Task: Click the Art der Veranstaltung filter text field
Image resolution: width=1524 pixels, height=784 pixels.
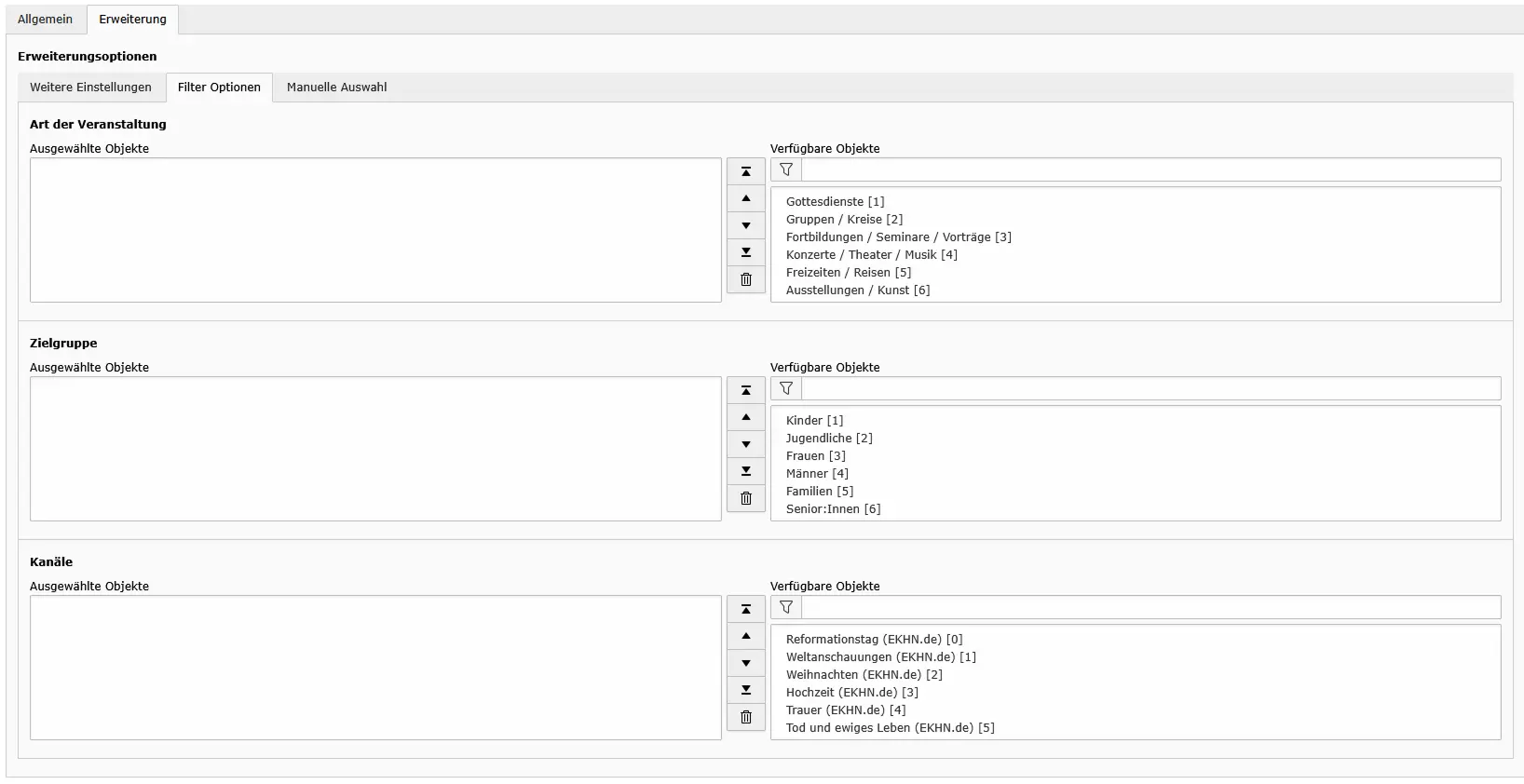Action: (1150, 169)
